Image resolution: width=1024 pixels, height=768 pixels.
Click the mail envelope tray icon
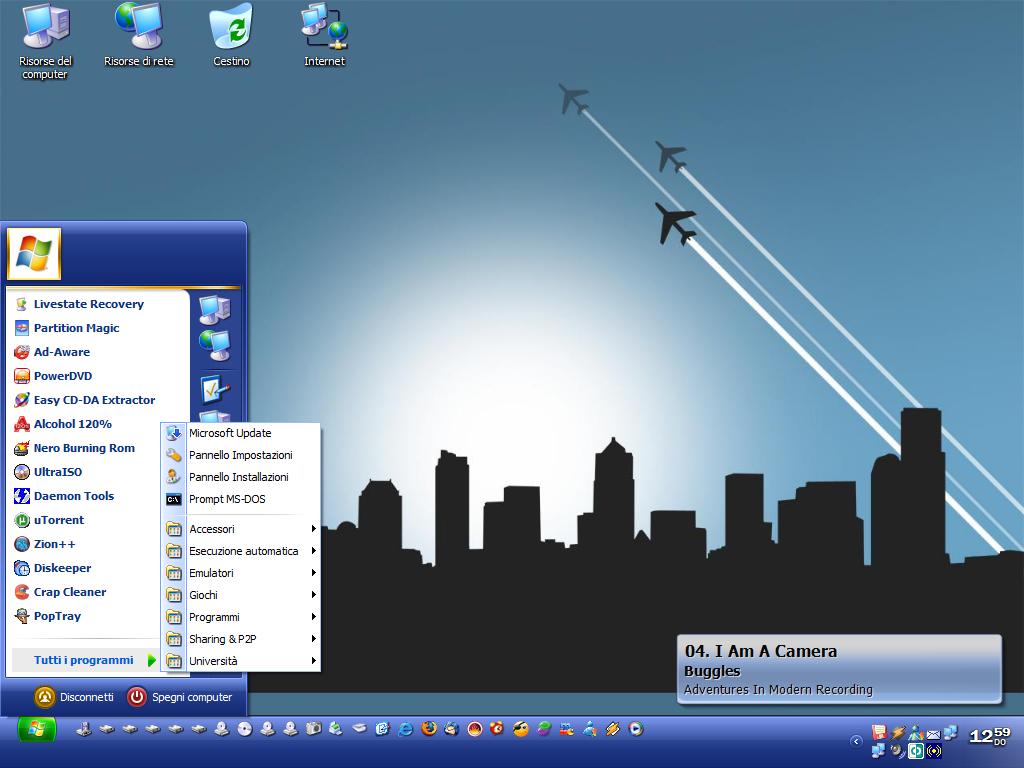(x=934, y=735)
